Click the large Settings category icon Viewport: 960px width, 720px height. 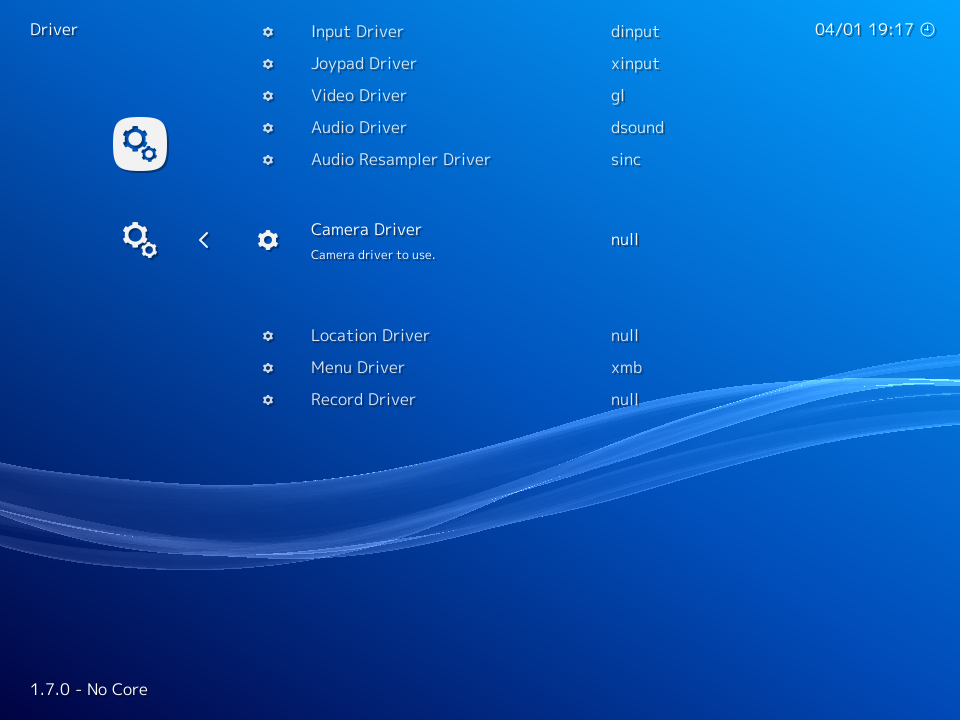tap(139, 143)
